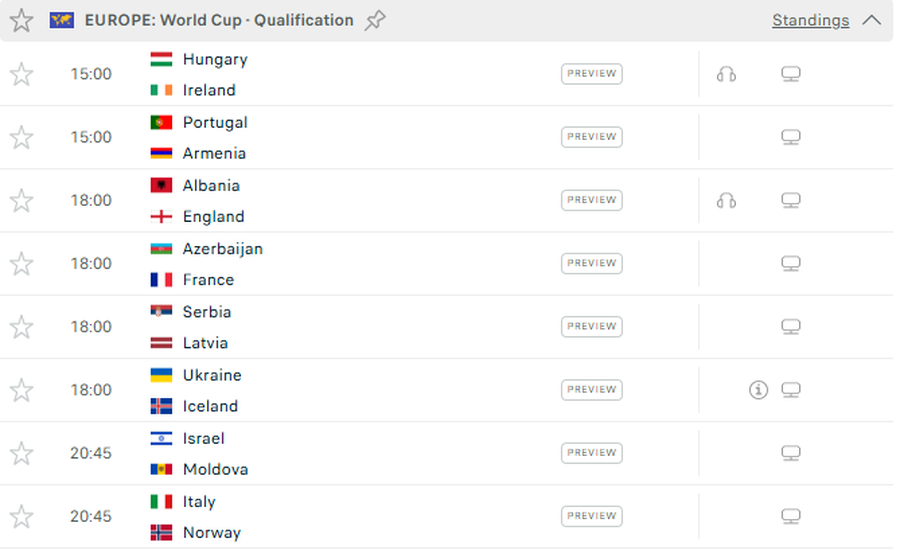Open audio commentary for Hungary vs Ireland
This screenshot has width=900, height=550.
pyautogui.click(x=726, y=74)
